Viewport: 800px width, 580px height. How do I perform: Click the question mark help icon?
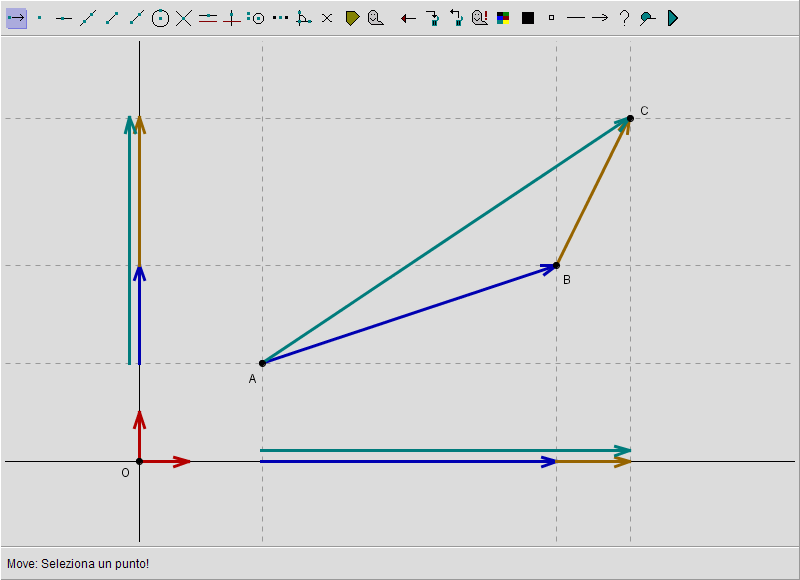point(624,18)
